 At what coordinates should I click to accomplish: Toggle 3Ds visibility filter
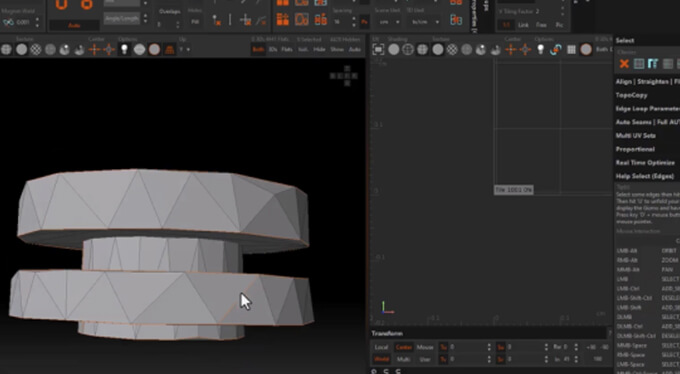pyautogui.click(x=273, y=49)
